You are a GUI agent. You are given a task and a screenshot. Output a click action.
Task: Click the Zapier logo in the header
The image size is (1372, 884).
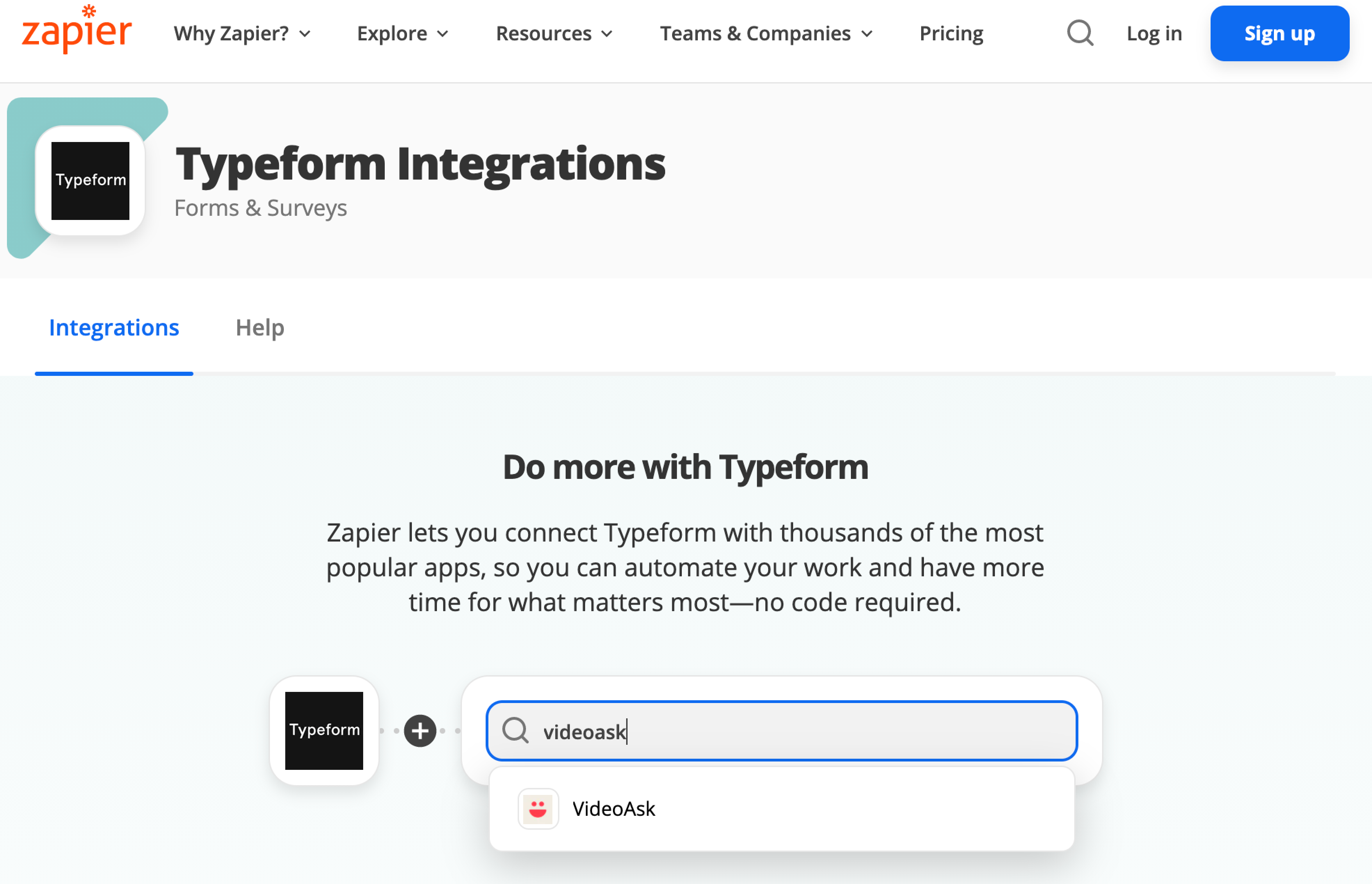77,30
